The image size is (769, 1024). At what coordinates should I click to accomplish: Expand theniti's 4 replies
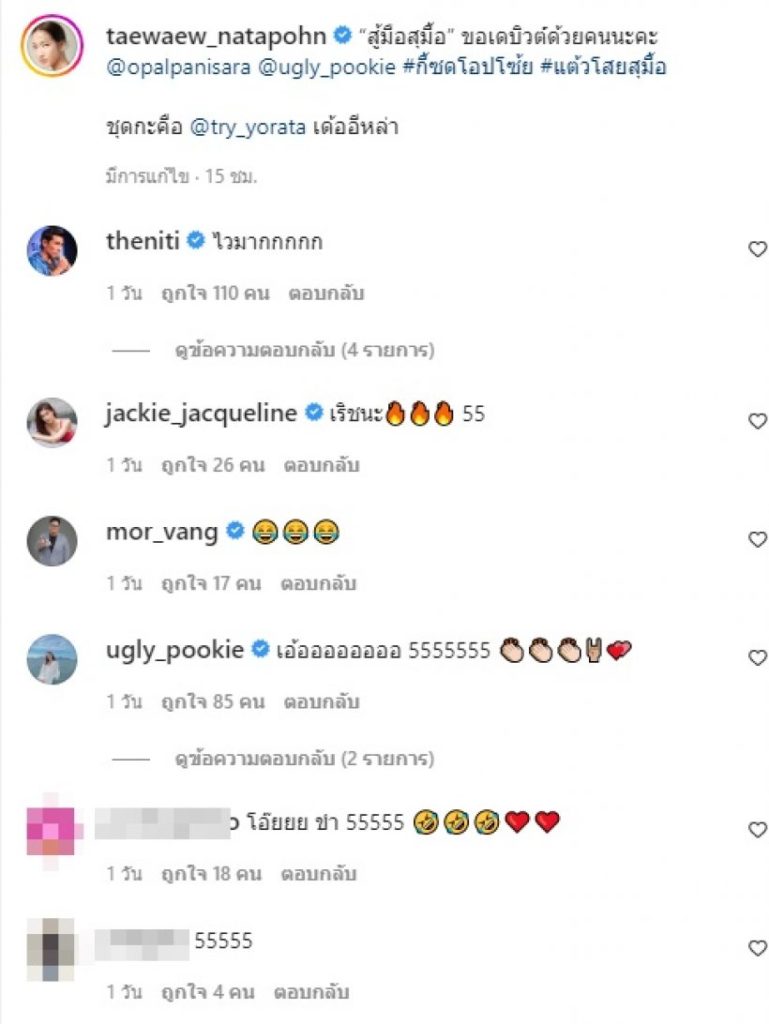(304, 351)
